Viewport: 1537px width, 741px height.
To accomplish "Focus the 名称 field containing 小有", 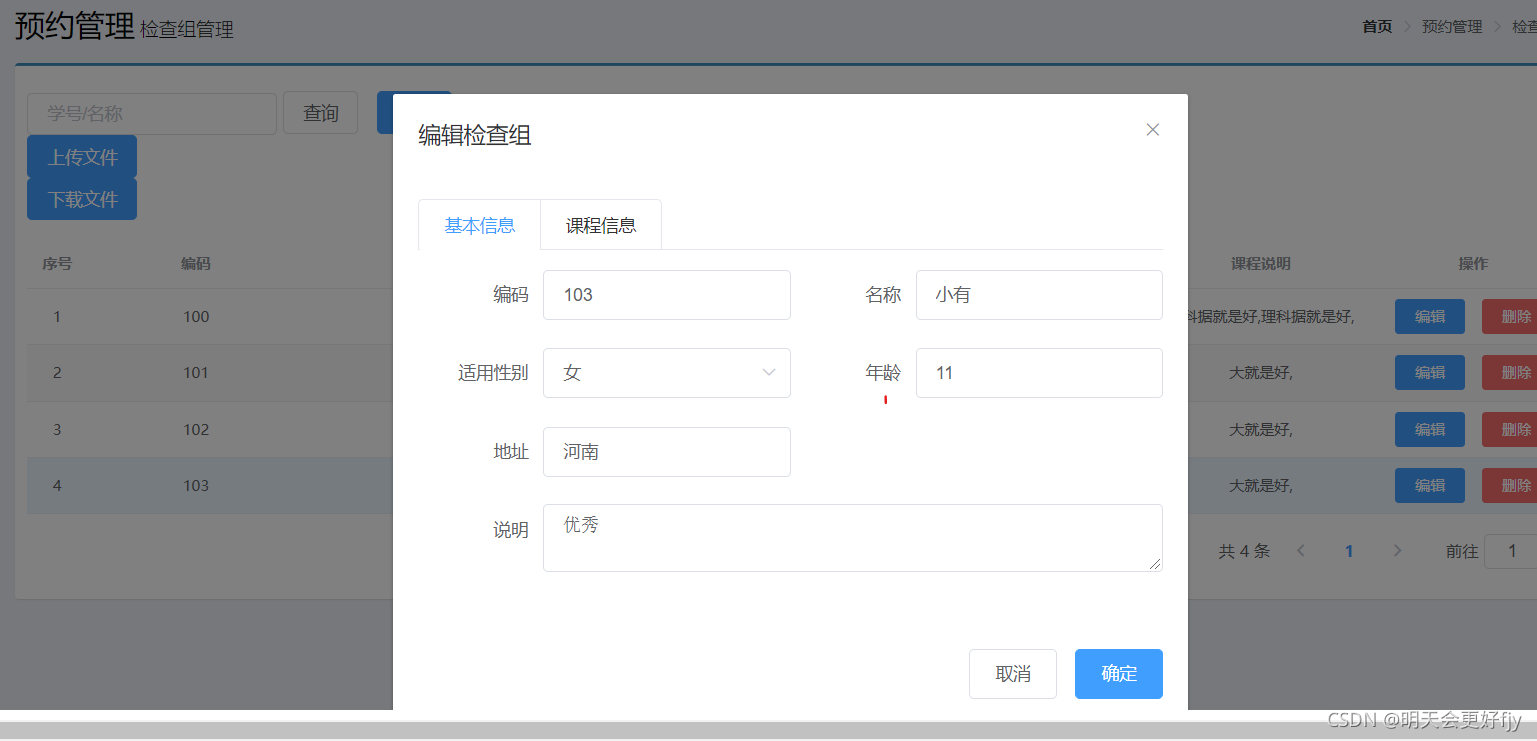I will (1039, 295).
